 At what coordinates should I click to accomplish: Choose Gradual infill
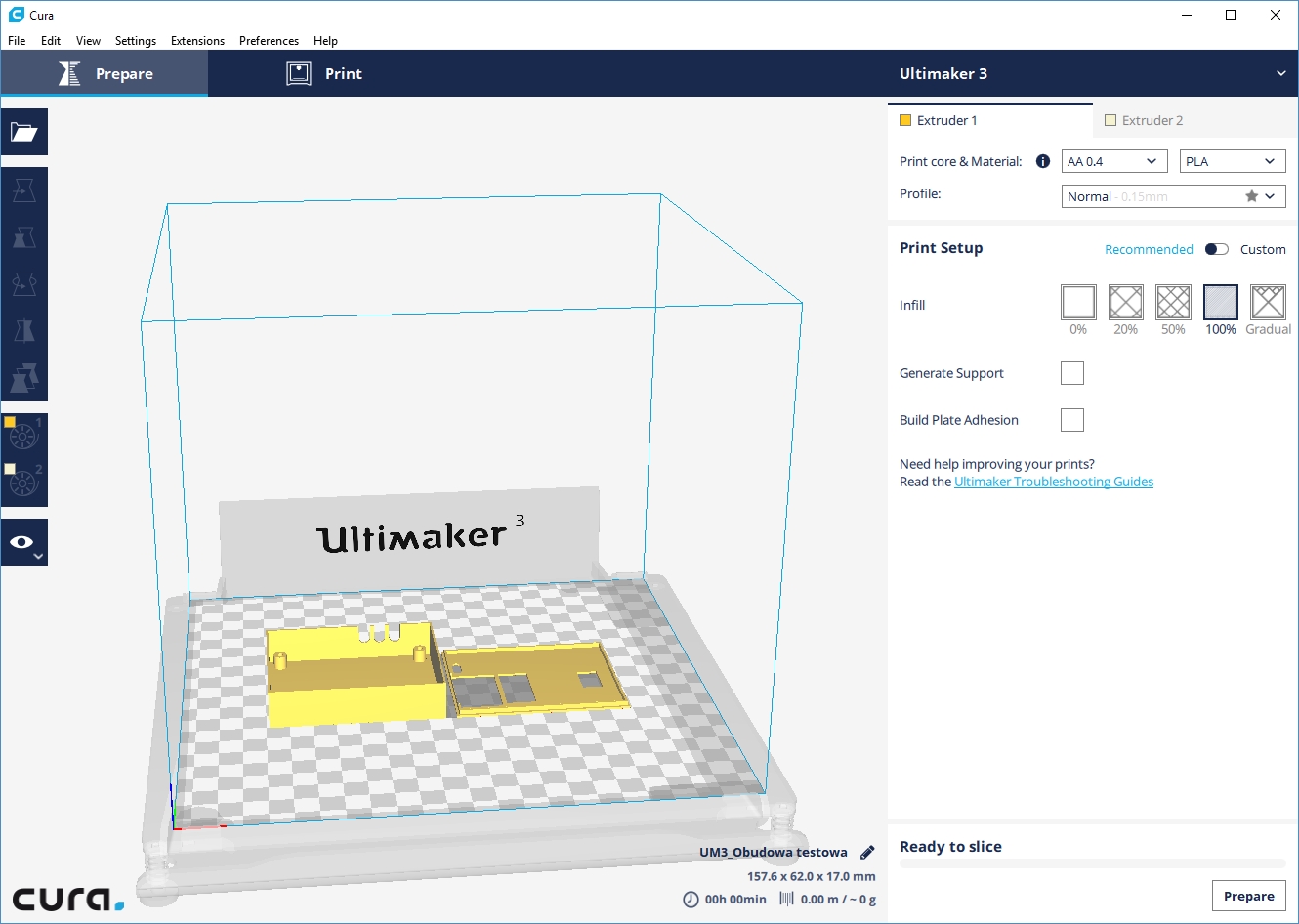(1268, 303)
